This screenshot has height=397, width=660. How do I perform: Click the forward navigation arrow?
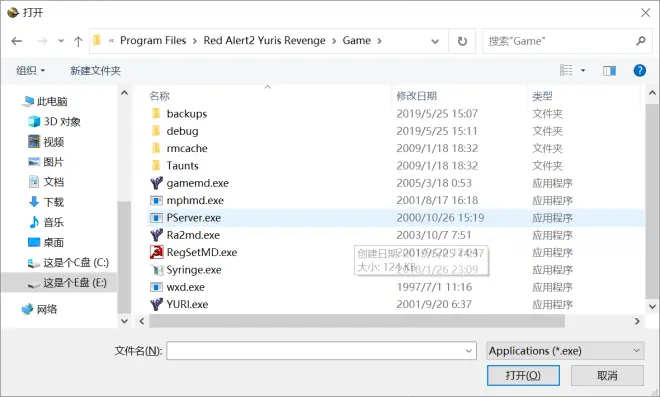[x=42, y=41]
